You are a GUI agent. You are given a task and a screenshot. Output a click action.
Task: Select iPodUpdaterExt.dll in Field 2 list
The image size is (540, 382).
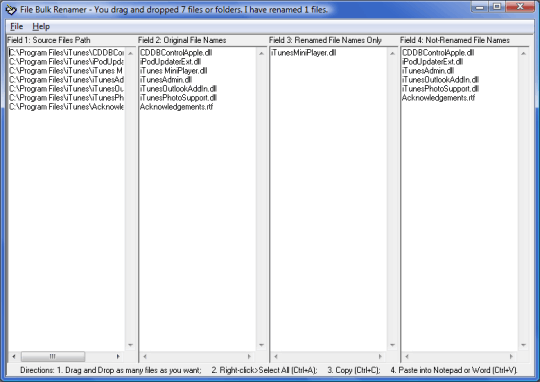pyautogui.click(x=170, y=62)
